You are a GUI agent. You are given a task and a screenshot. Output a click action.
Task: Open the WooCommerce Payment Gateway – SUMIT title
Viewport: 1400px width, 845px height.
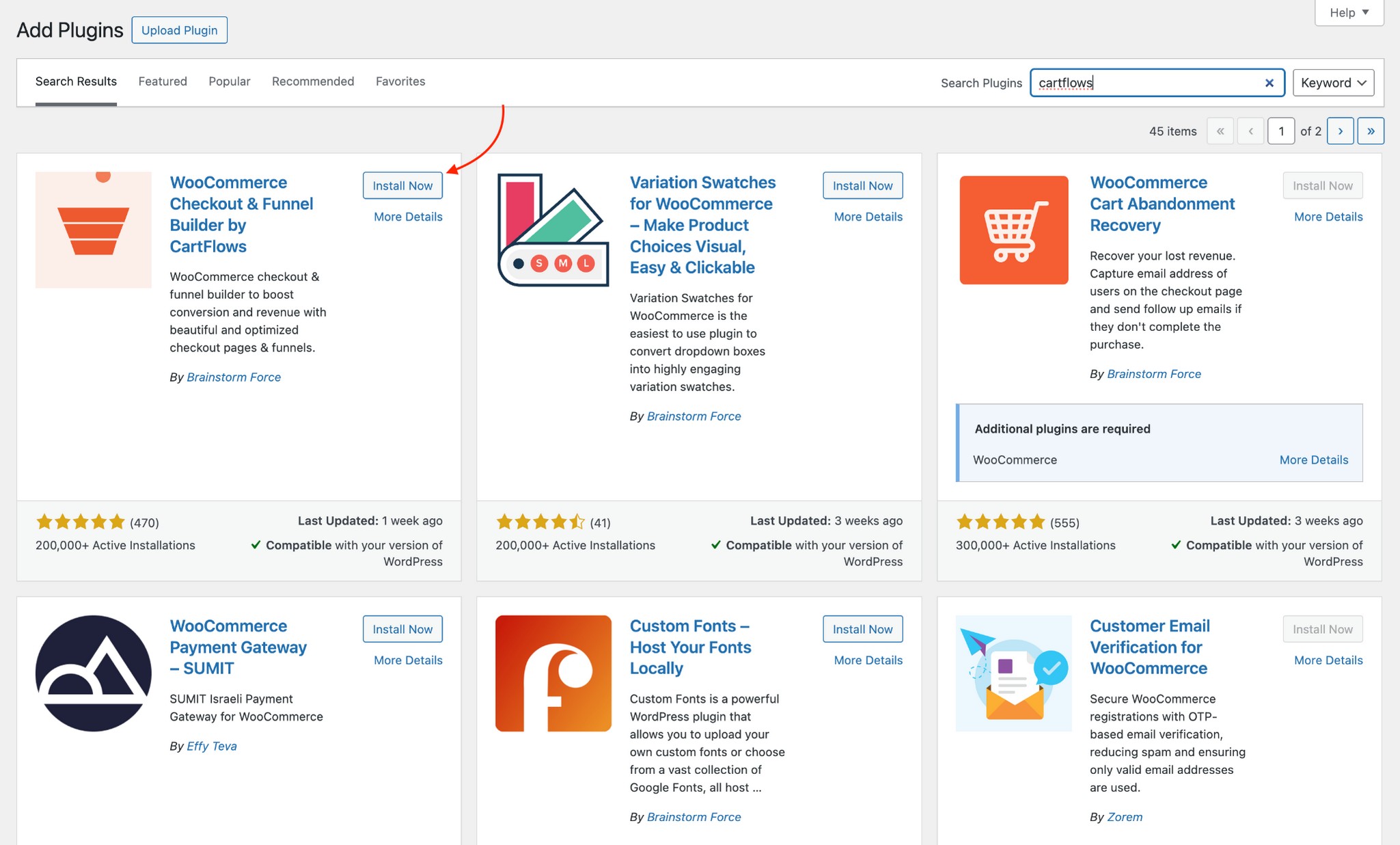(x=238, y=647)
